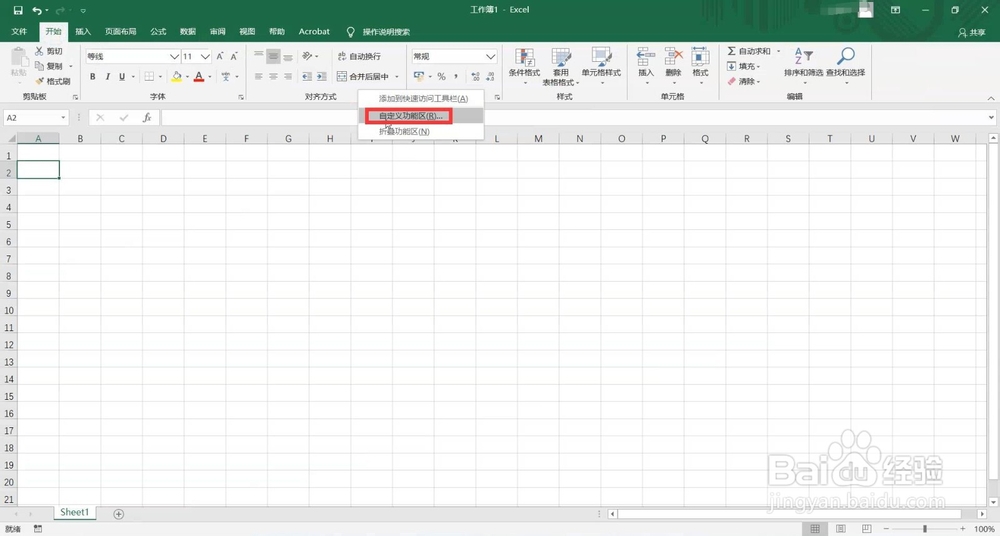This screenshot has width=1000, height=536.
Task: Toggle middle align icon
Action: click(x=274, y=57)
